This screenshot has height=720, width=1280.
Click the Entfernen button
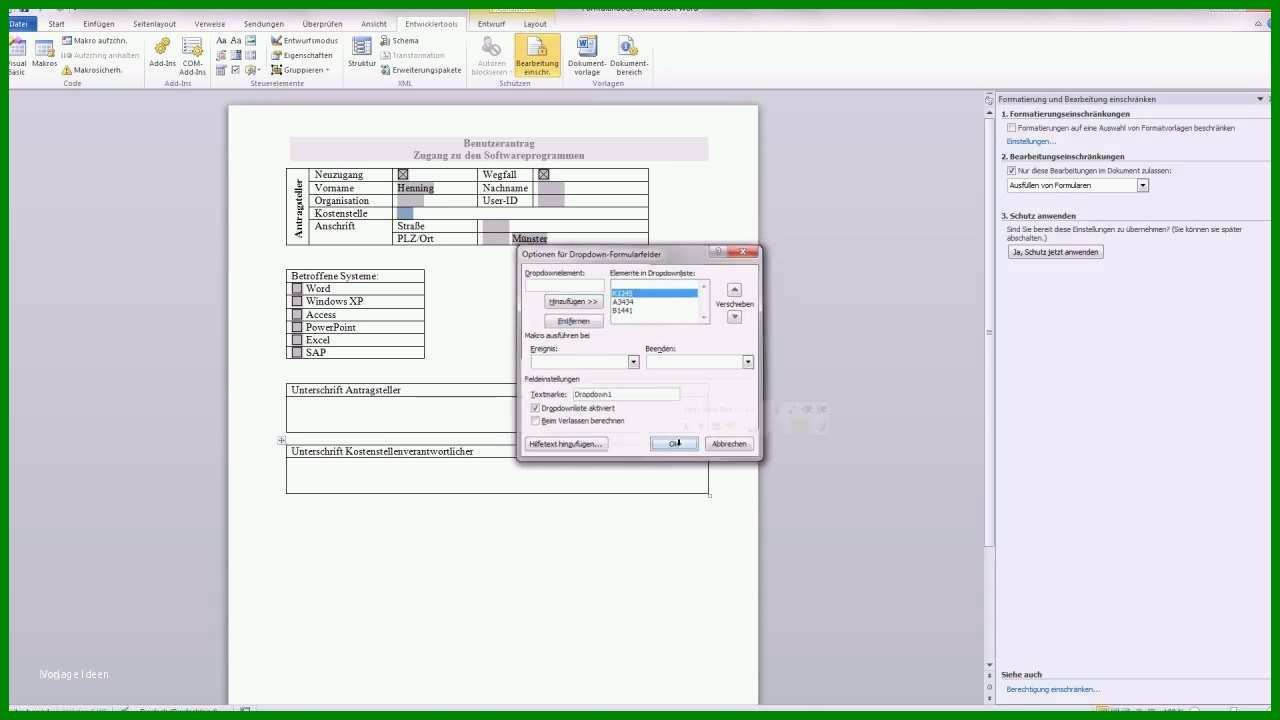pyautogui.click(x=574, y=321)
